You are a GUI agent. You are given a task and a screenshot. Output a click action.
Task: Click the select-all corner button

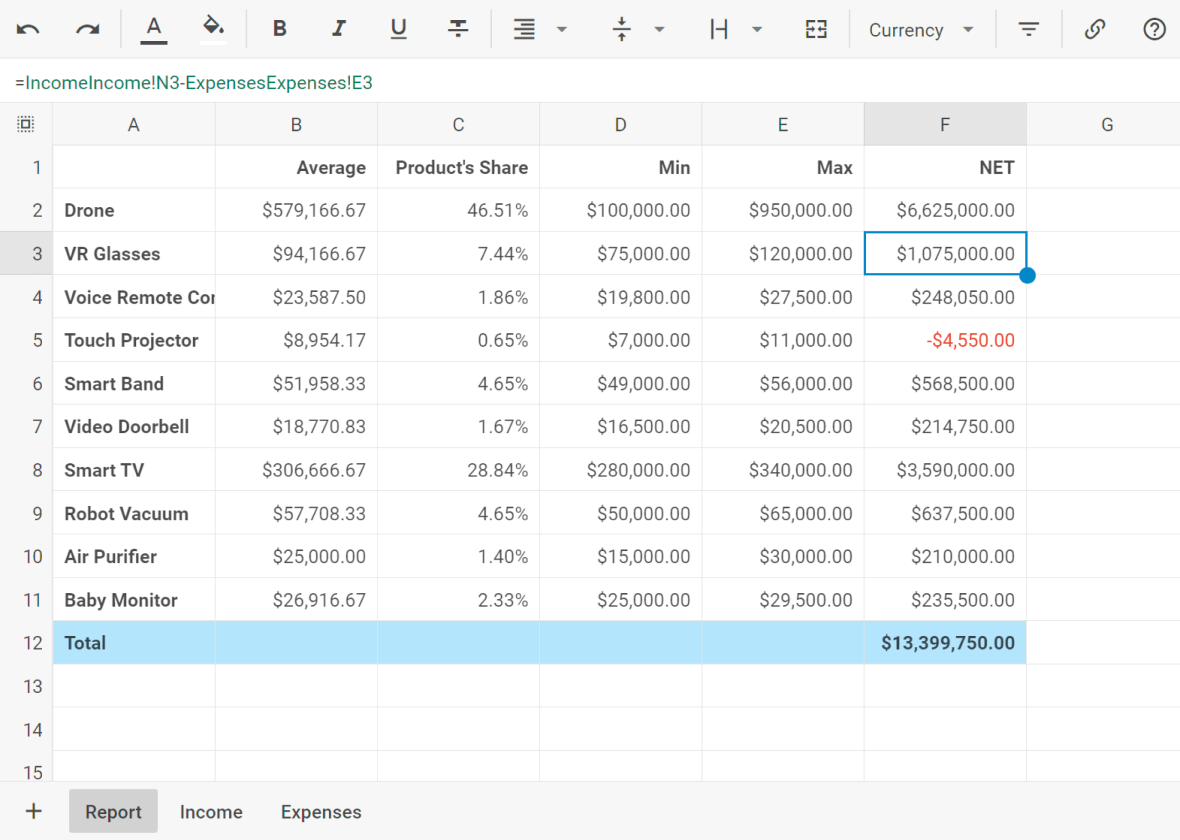pos(26,125)
